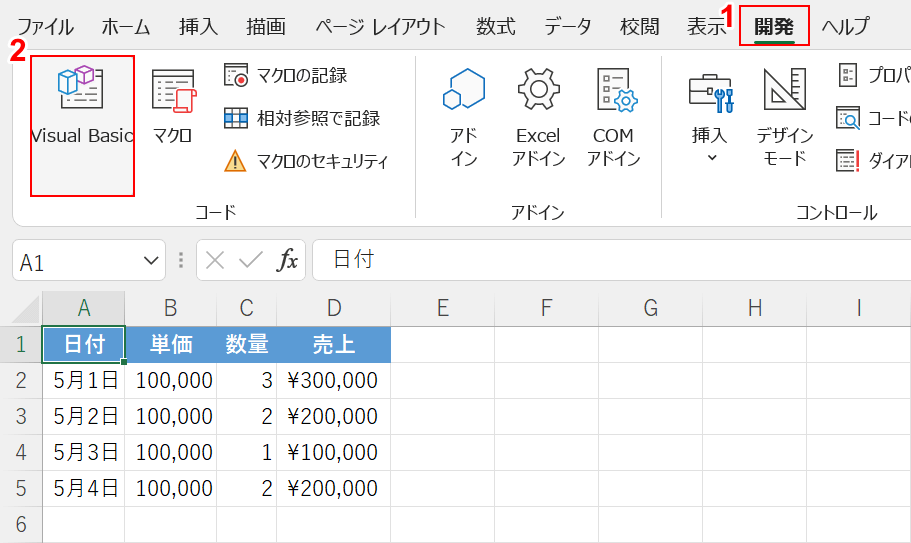Open the アドイン (Add-ins) button
911x543 pixels.
click(464, 116)
